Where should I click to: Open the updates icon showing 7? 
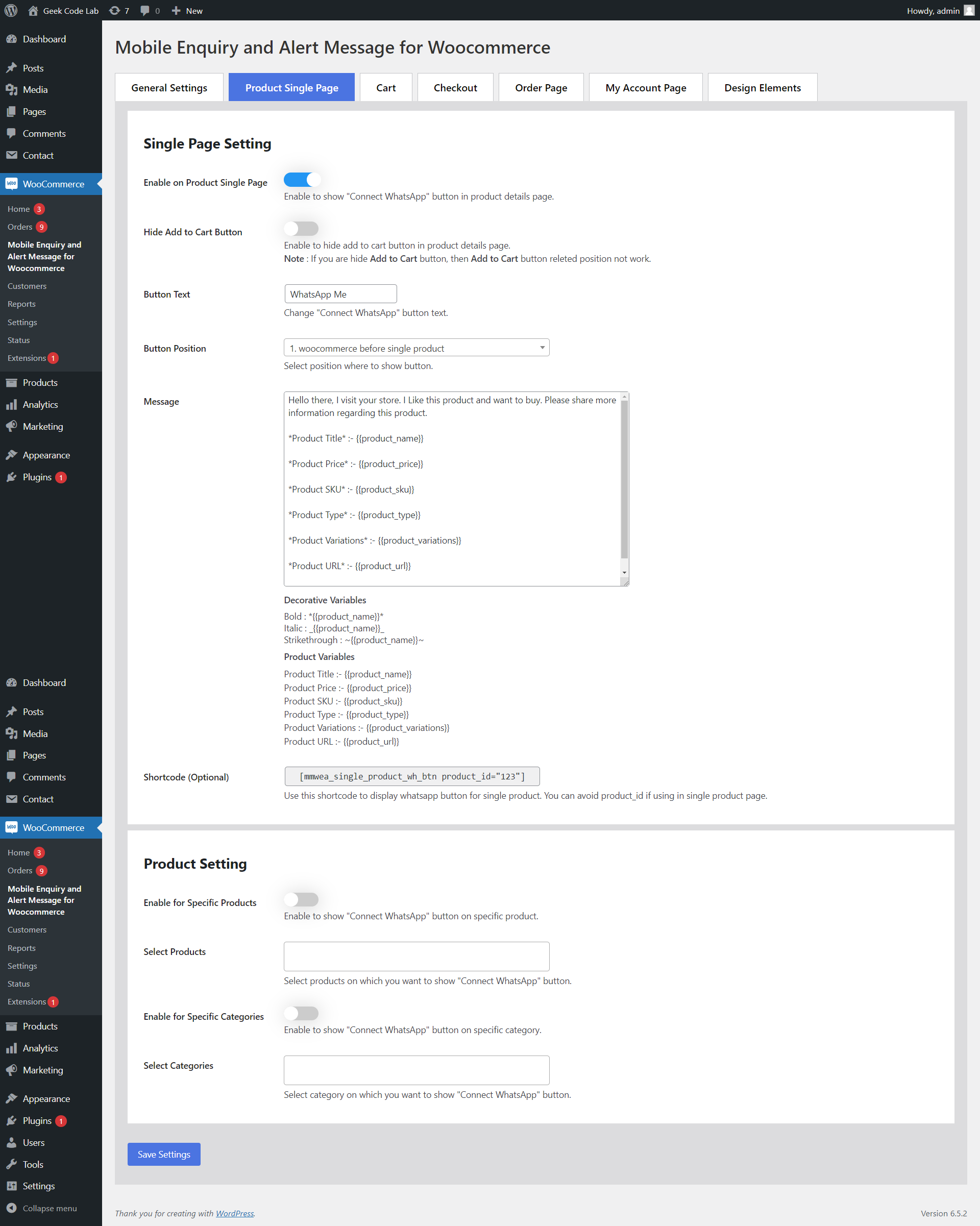(114, 10)
